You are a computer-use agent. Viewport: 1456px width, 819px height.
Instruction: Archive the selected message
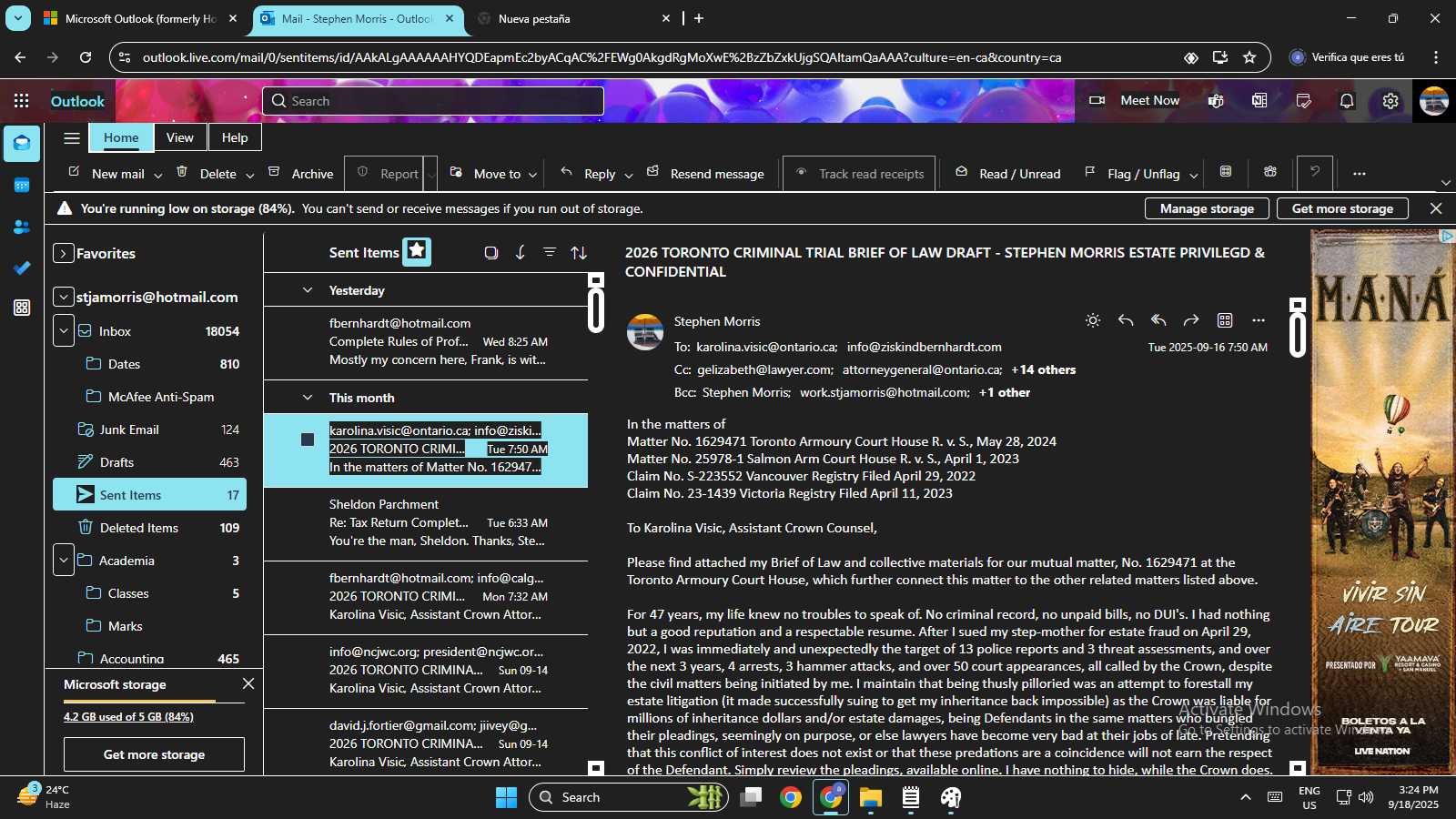[x=301, y=174]
